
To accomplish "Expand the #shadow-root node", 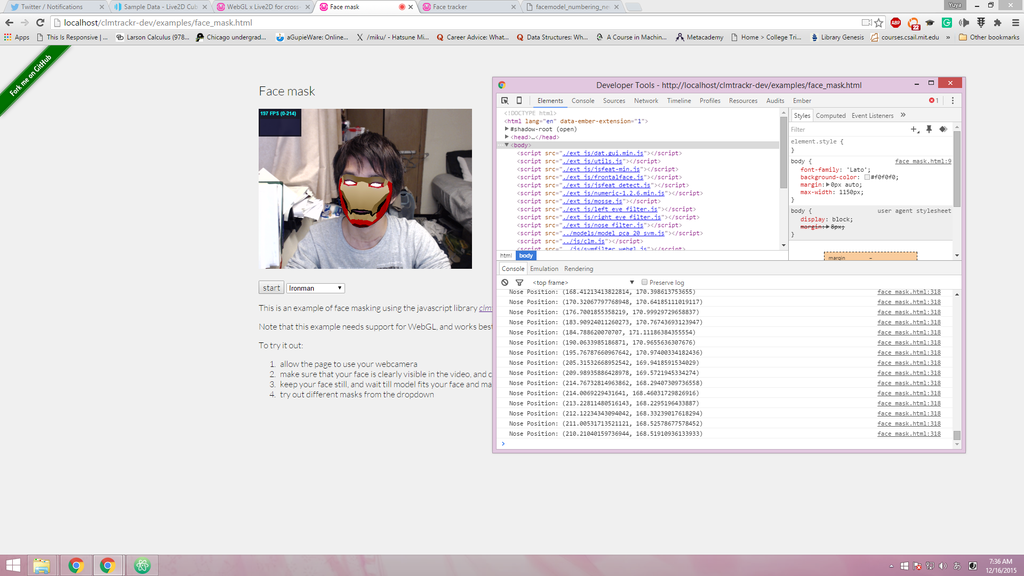I will (507, 129).
